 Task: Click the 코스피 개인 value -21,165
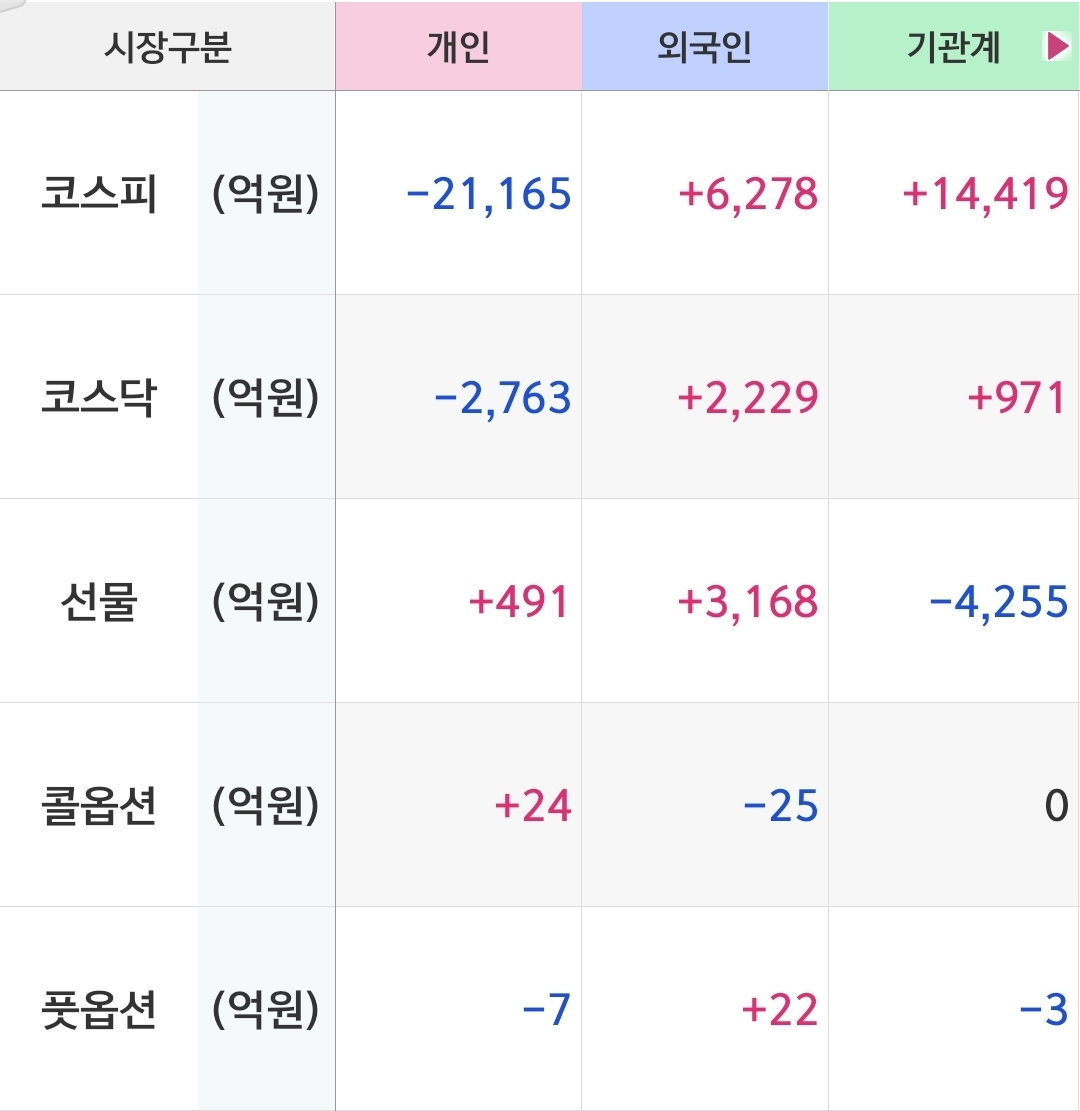point(489,194)
